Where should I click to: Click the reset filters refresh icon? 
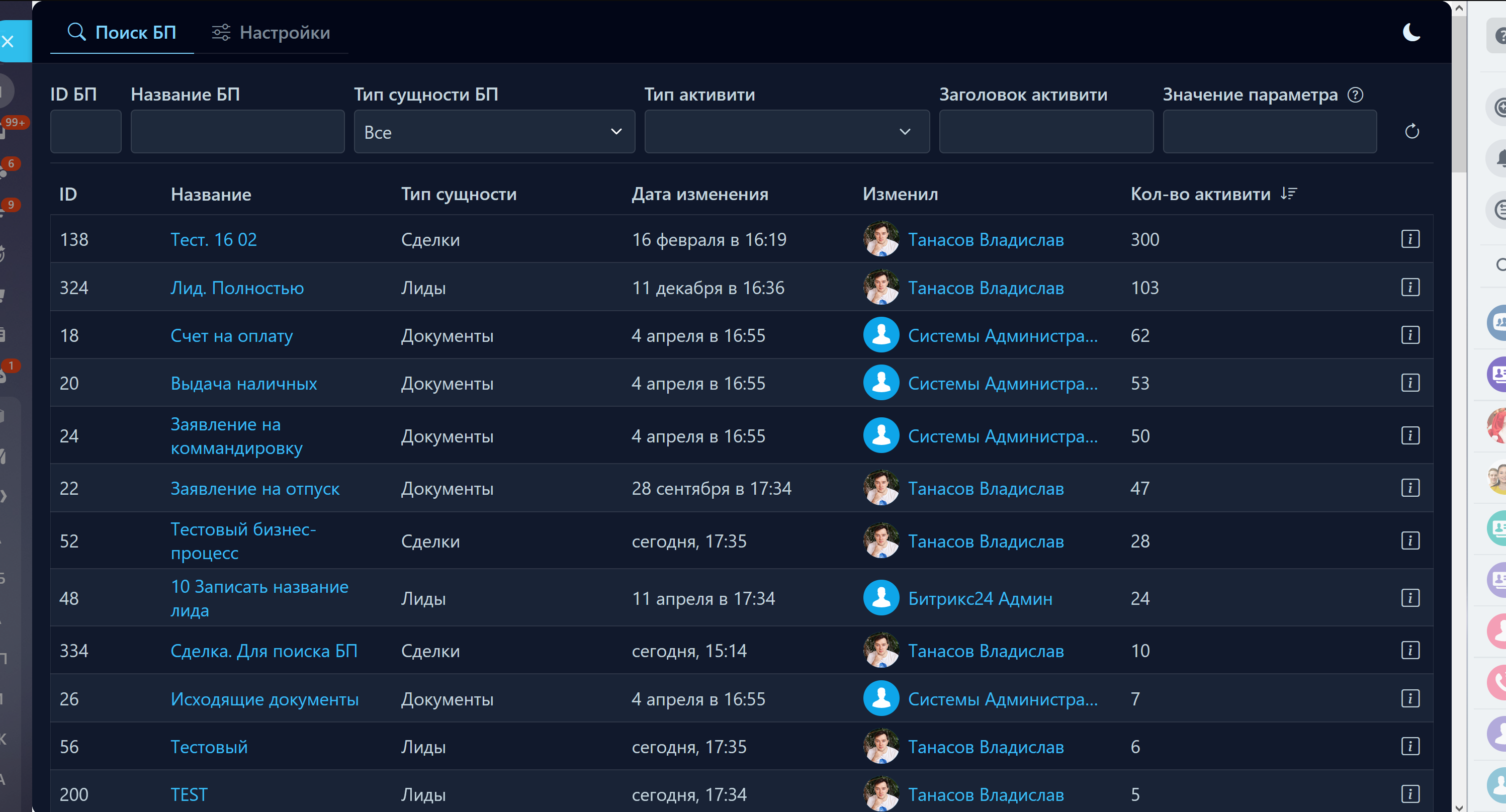1411,132
